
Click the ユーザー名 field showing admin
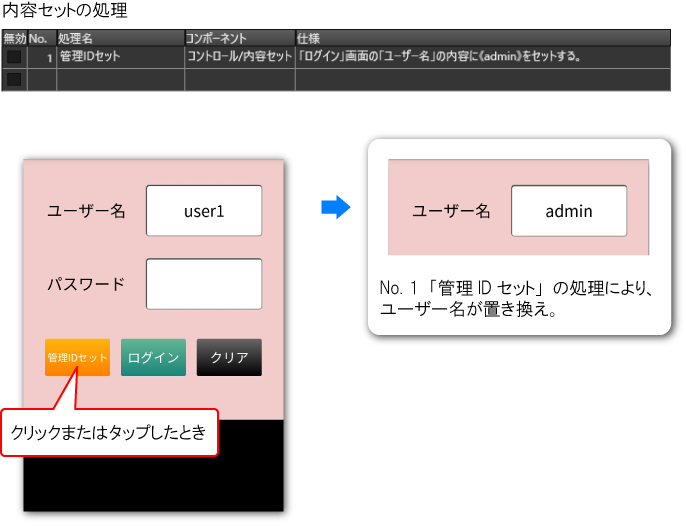[x=569, y=211]
